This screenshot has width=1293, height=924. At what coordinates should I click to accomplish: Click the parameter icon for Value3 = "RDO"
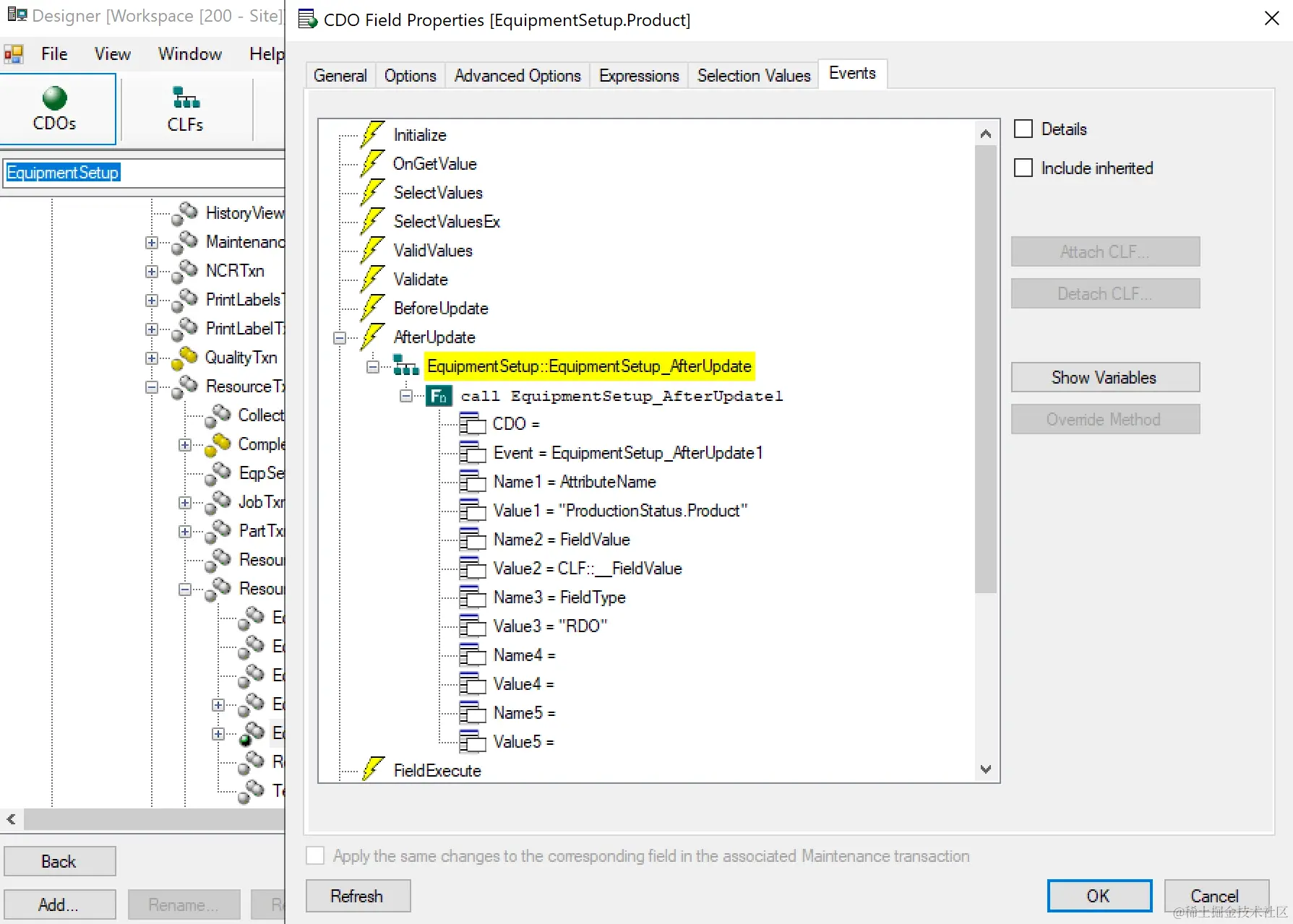(473, 626)
